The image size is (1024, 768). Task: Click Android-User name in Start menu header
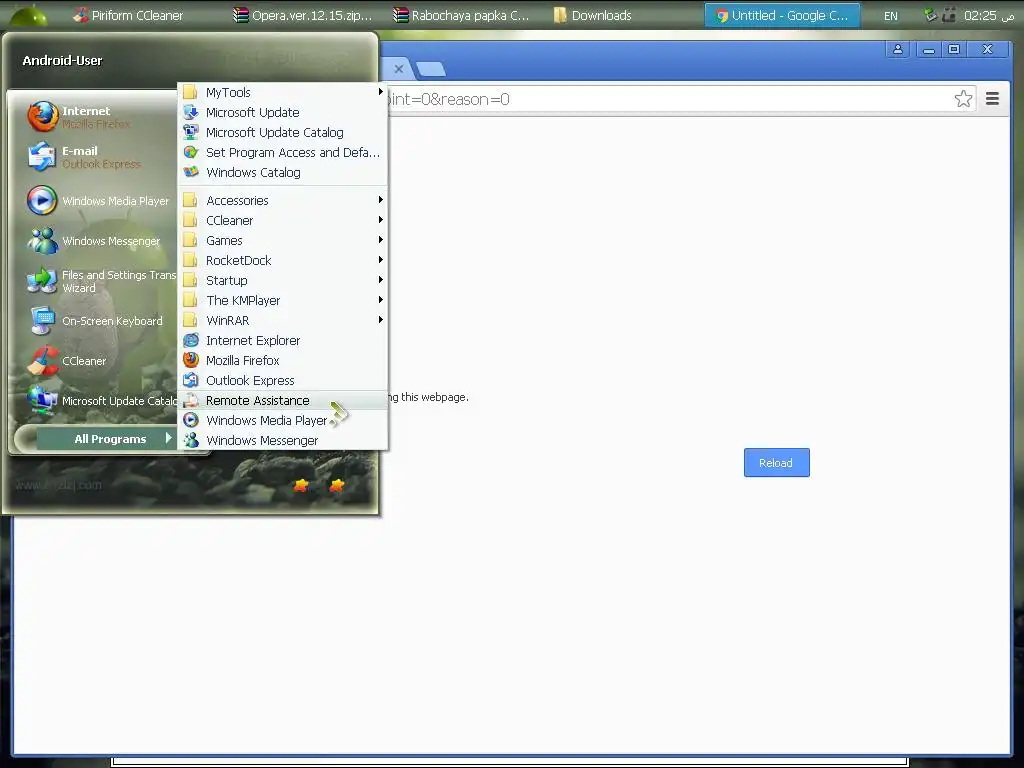[62, 61]
